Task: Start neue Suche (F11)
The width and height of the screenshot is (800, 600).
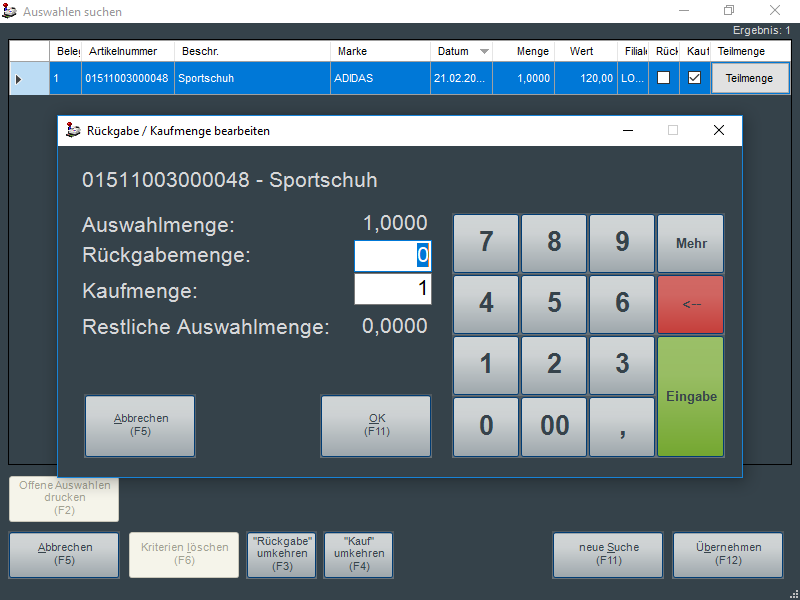Action: tap(608, 554)
